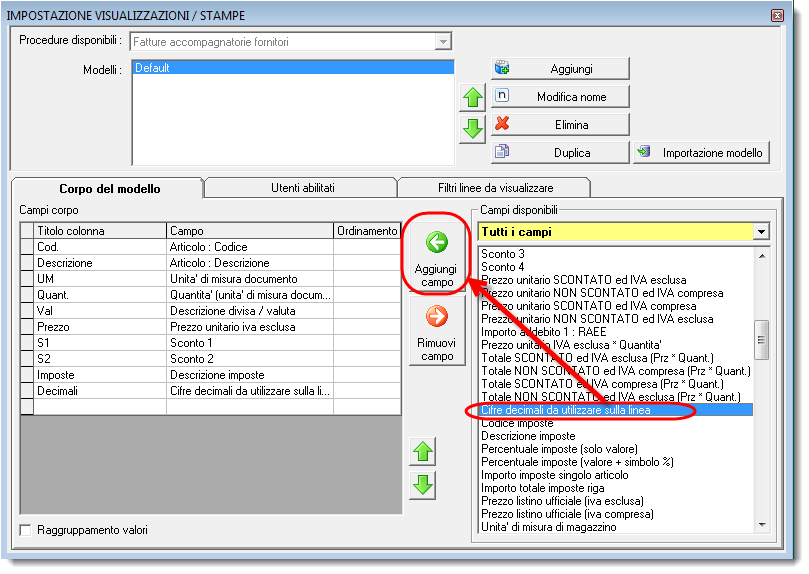Screen dimensions: 809x574
Task: Click Duplica to copy the model
Action: [560, 153]
